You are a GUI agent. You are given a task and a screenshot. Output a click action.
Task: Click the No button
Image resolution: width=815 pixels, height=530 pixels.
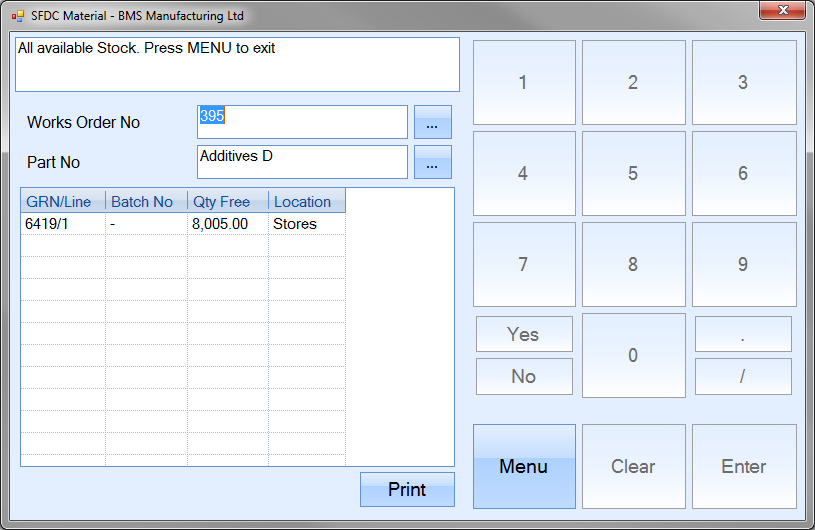(524, 376)
